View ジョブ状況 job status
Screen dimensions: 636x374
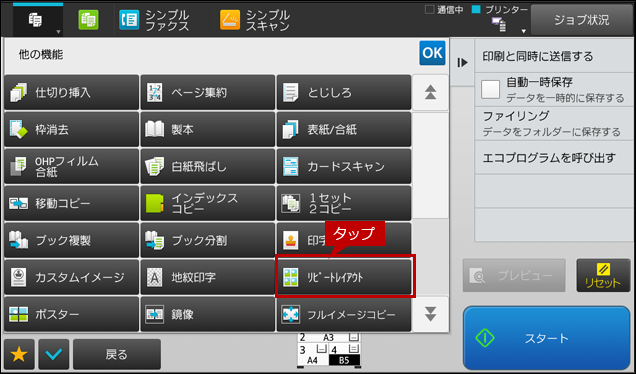click(581, 20)
